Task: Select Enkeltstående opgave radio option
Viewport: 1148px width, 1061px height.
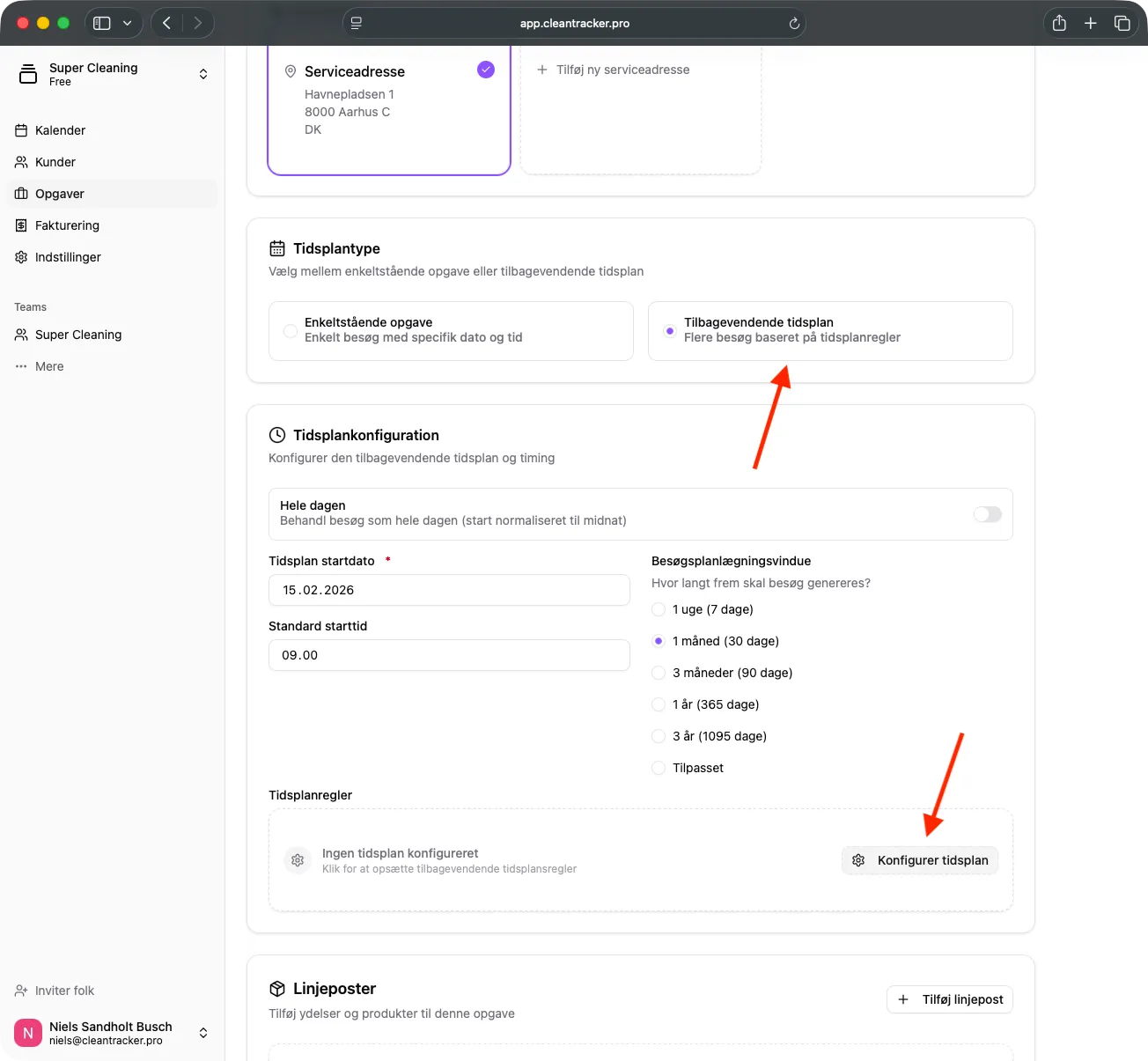Action: click(290, 331)
